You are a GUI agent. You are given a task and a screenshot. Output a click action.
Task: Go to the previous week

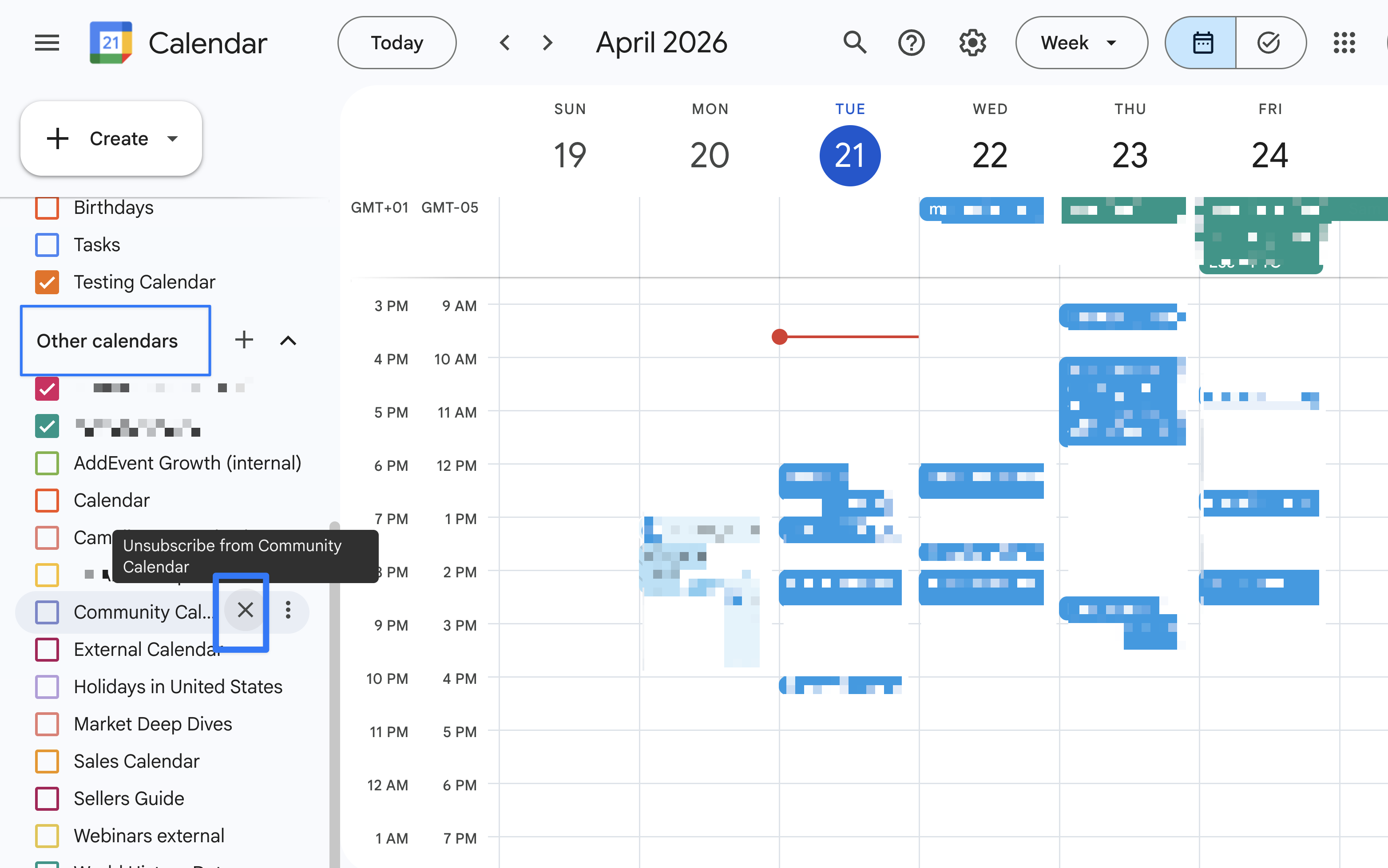pyautogui.click(x=505, y=43)
